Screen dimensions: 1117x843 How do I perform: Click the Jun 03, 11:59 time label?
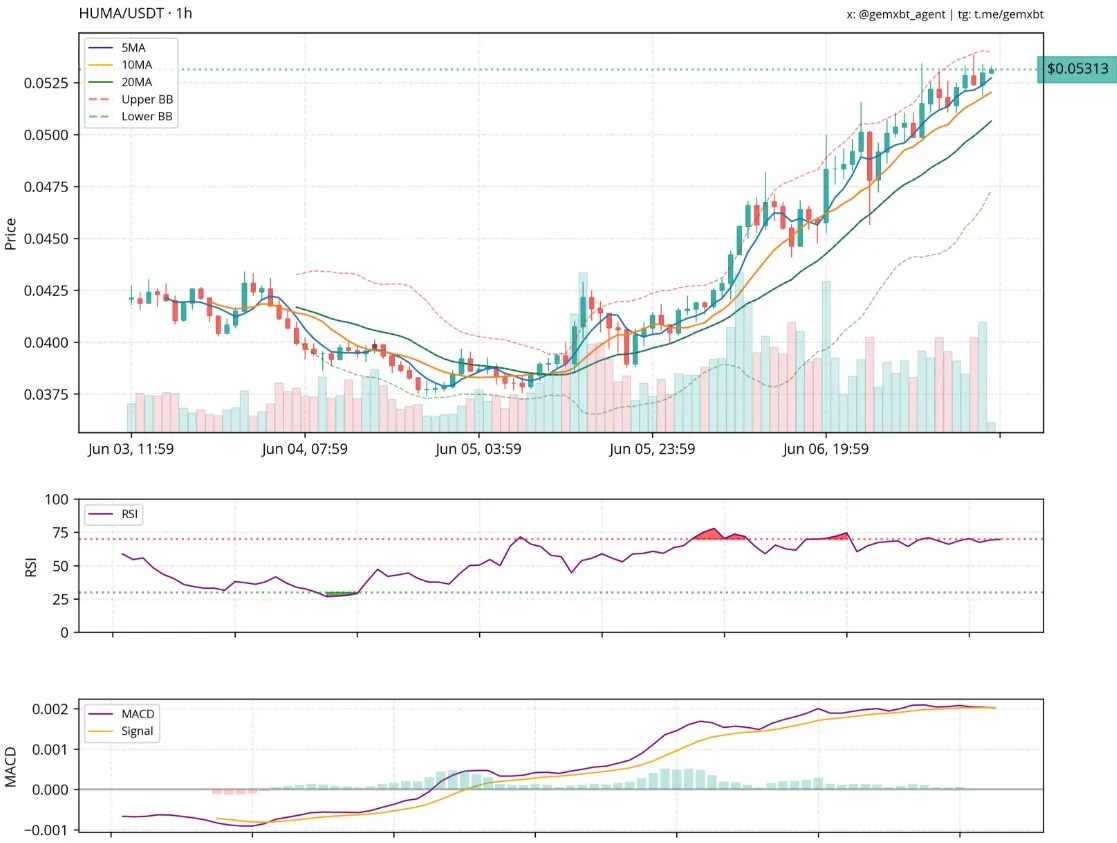pos(131,449)
